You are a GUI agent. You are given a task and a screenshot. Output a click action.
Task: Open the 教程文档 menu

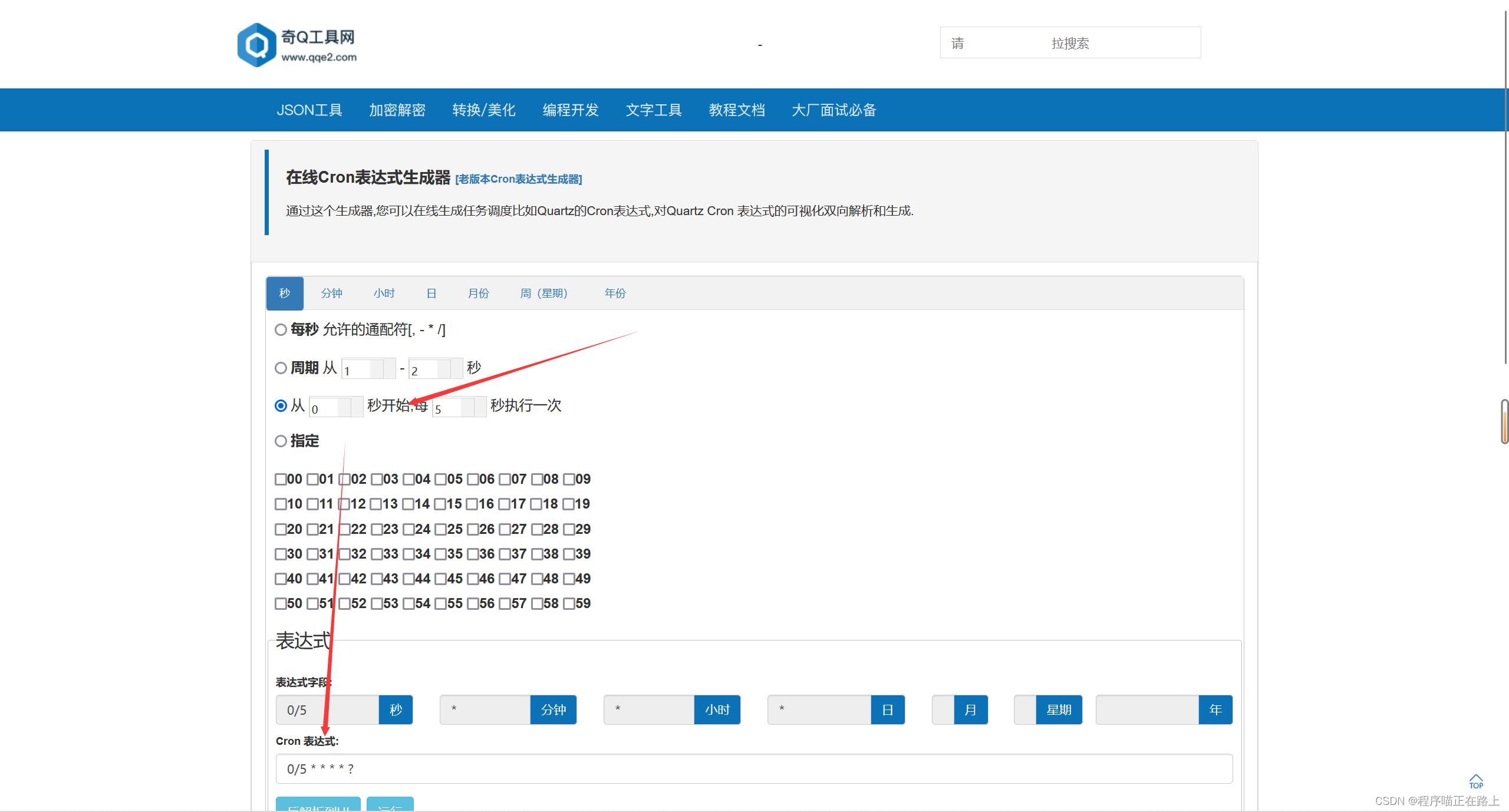click(x=737, y=110)
